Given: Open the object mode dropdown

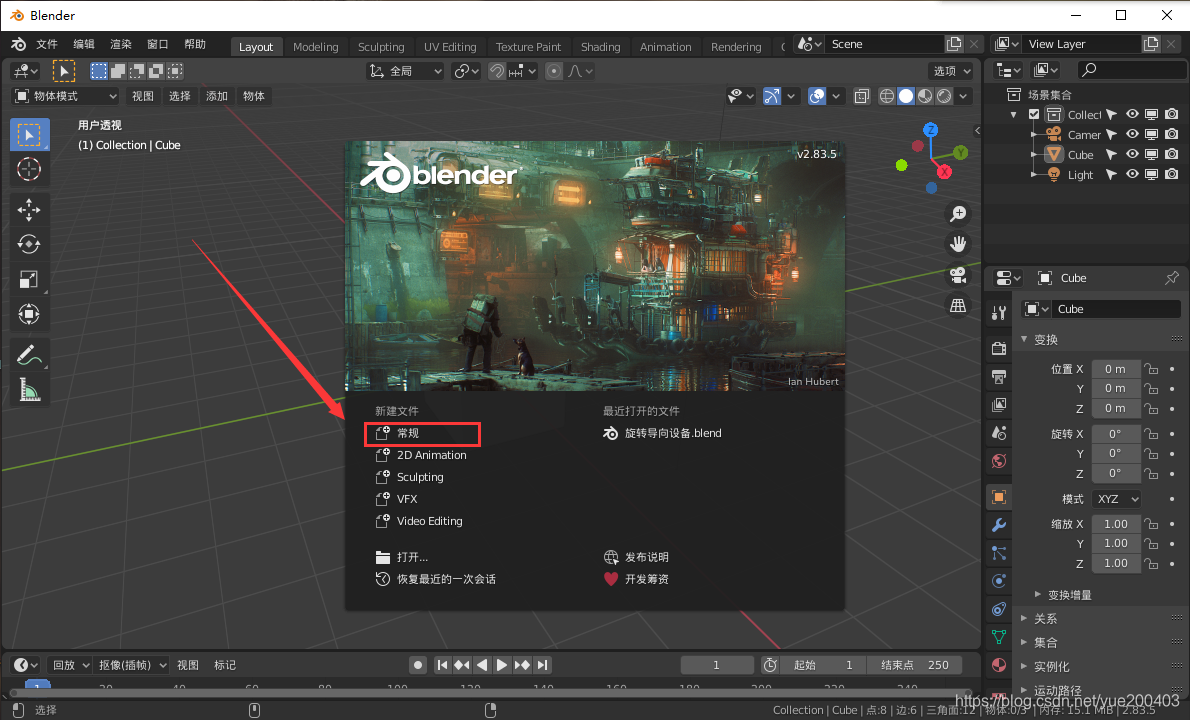Looking at the screenshot, I should tap(66, 96).
